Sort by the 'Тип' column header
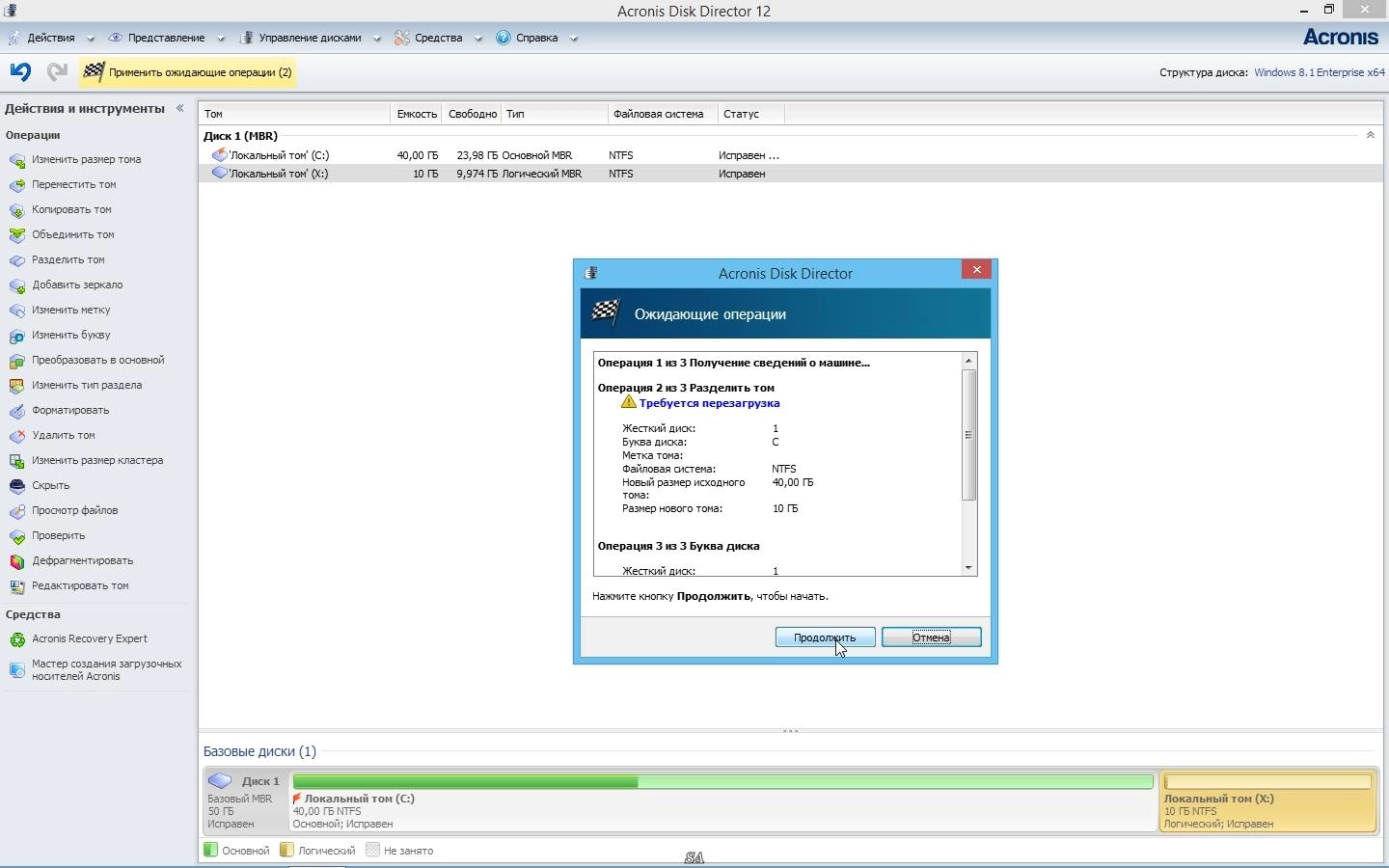 tap(555, 114)
